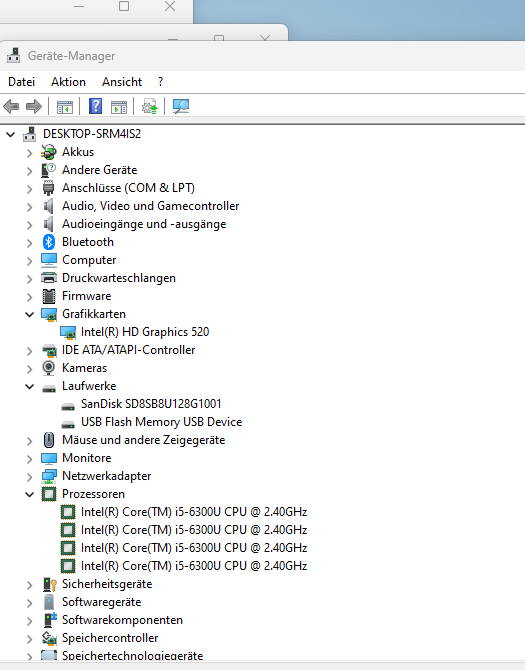This screenshot has height=670, width=525.
Task: Collapse the DESKTOP-SRM4IS2 root node
Action: pyautogui.click(x=11, y=135)
